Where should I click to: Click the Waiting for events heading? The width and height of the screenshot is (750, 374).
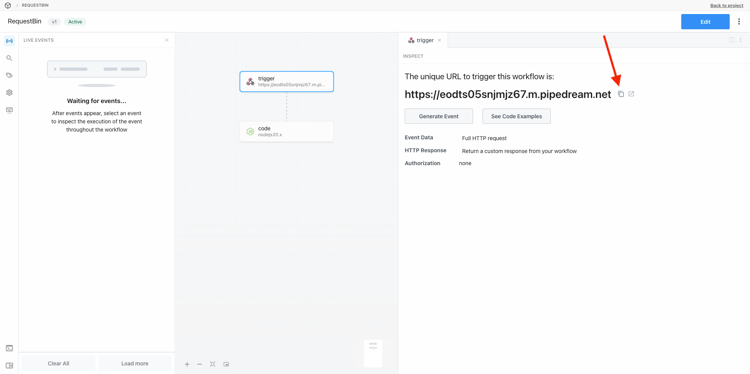(97, 101)
